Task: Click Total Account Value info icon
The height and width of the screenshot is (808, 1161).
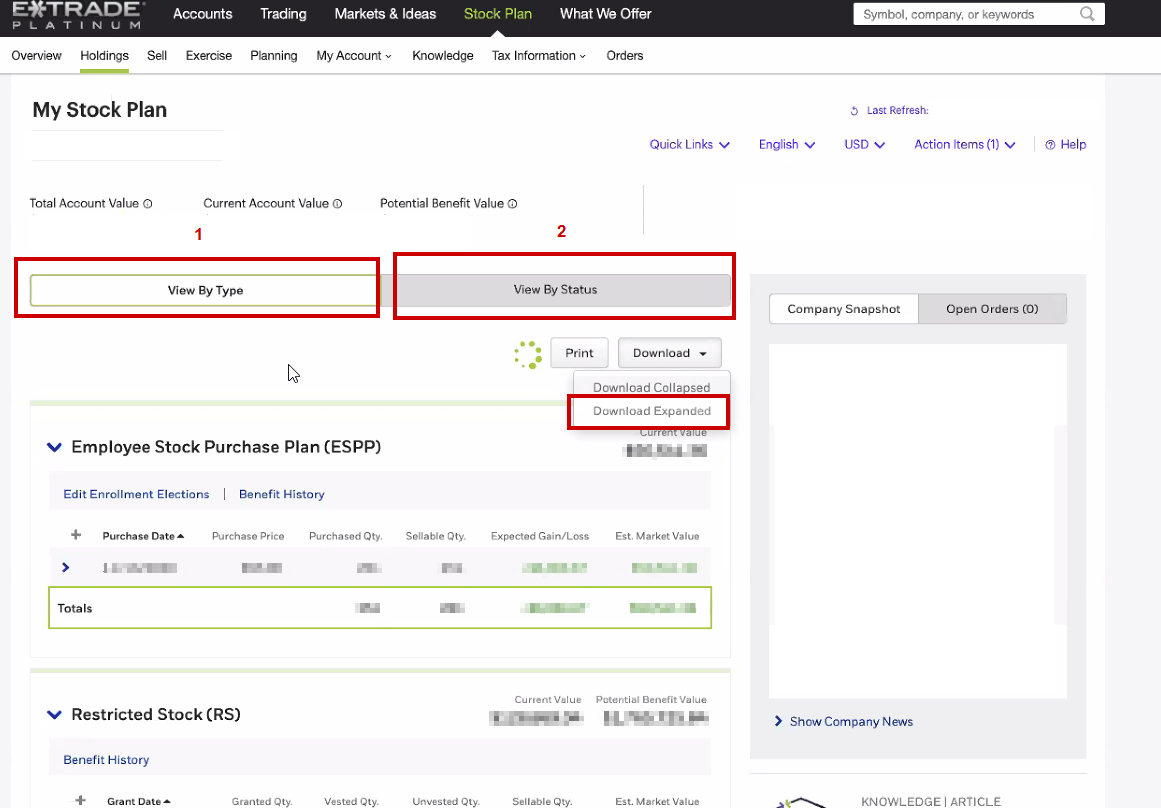Action: click(148, 204)
